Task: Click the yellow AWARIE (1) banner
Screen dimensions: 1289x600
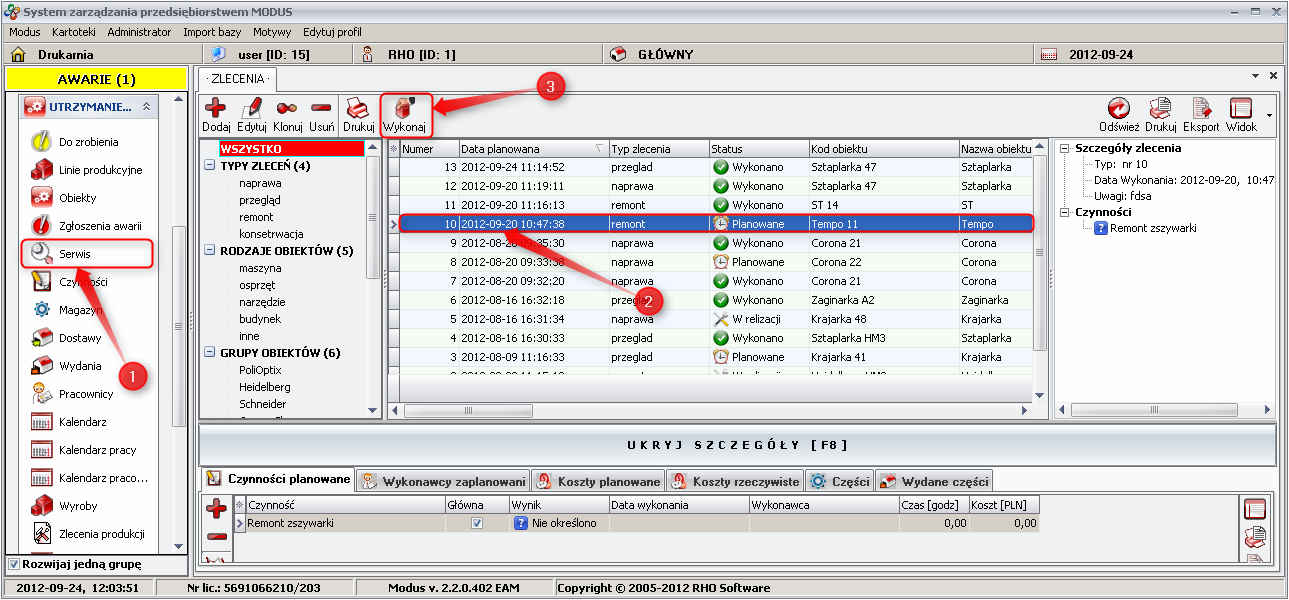Action: (x=96, y=79)
